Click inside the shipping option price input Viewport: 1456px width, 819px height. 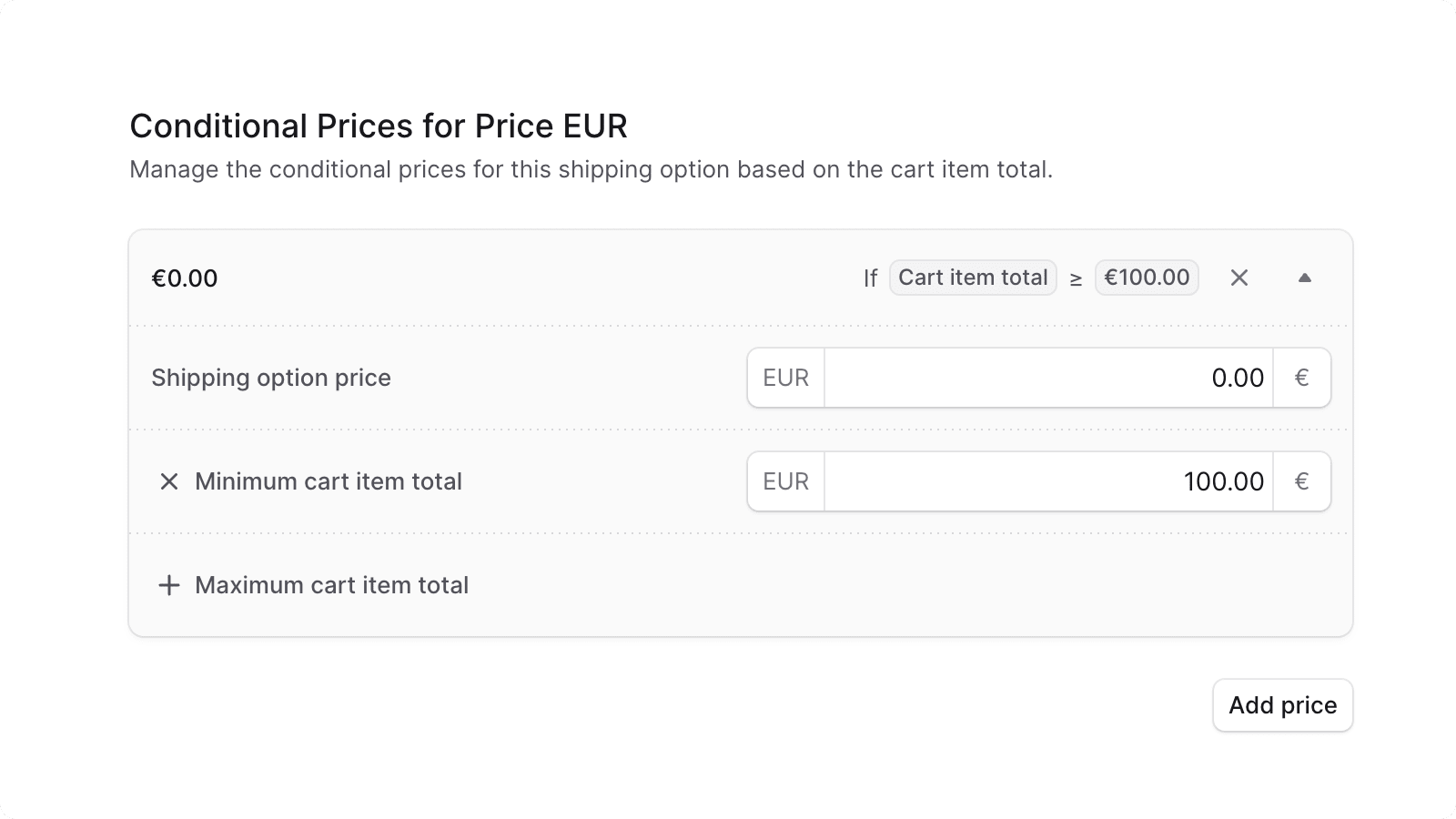(x=1046, y=377)
